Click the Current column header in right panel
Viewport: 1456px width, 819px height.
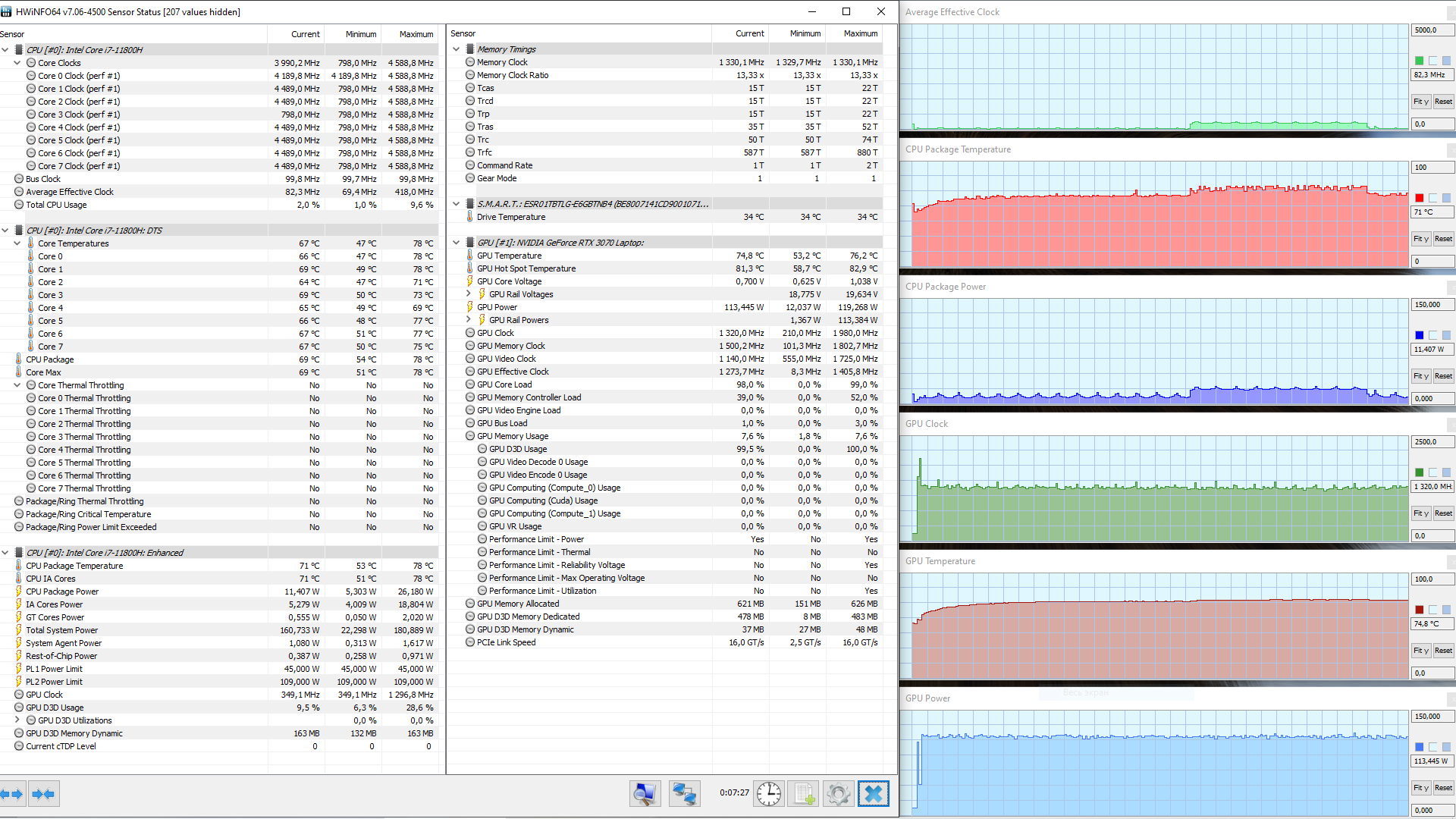coord(749,33)
